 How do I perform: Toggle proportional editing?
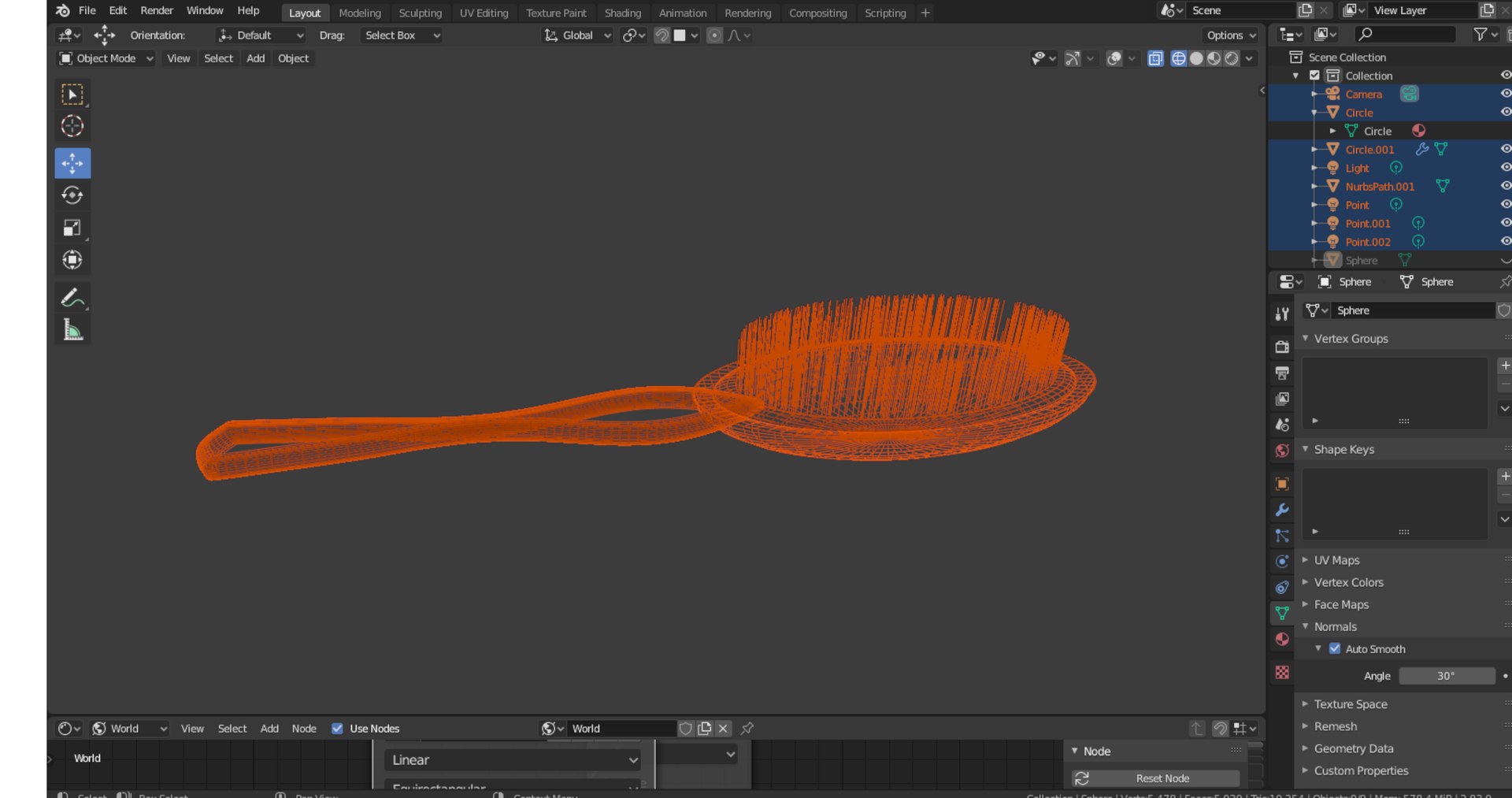tap(714, 35)
